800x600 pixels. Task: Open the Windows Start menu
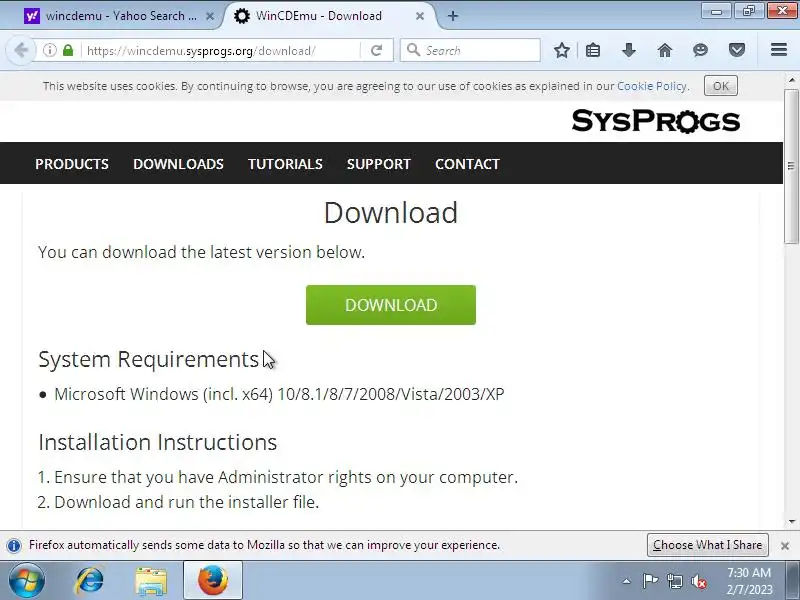click(x=26, y=581)
